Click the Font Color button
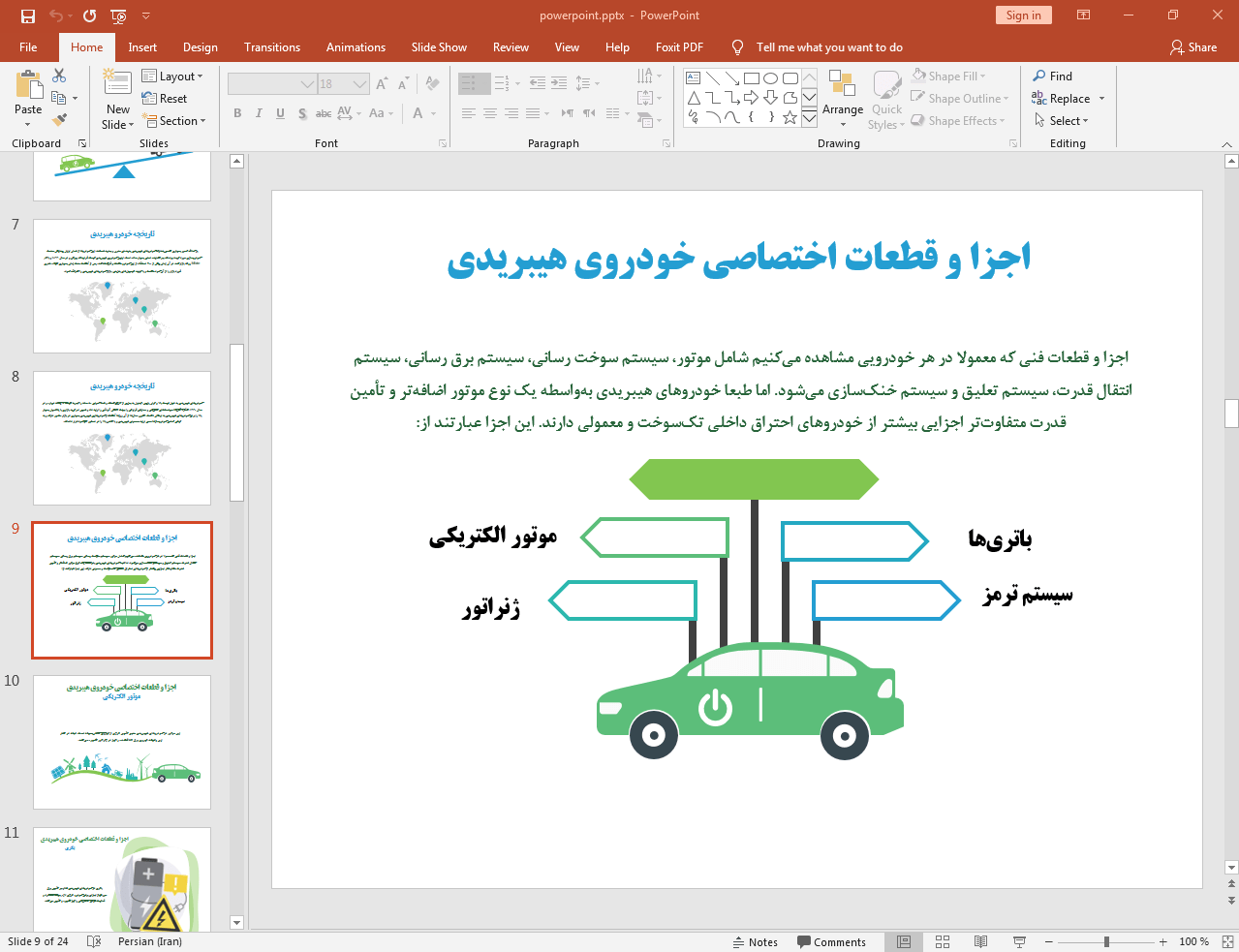 [x=418, y=113]
